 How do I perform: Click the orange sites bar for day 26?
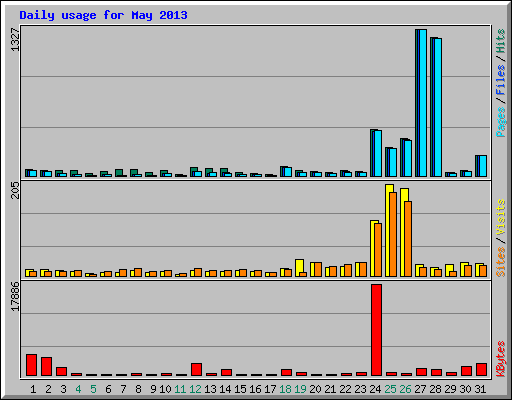408,239
